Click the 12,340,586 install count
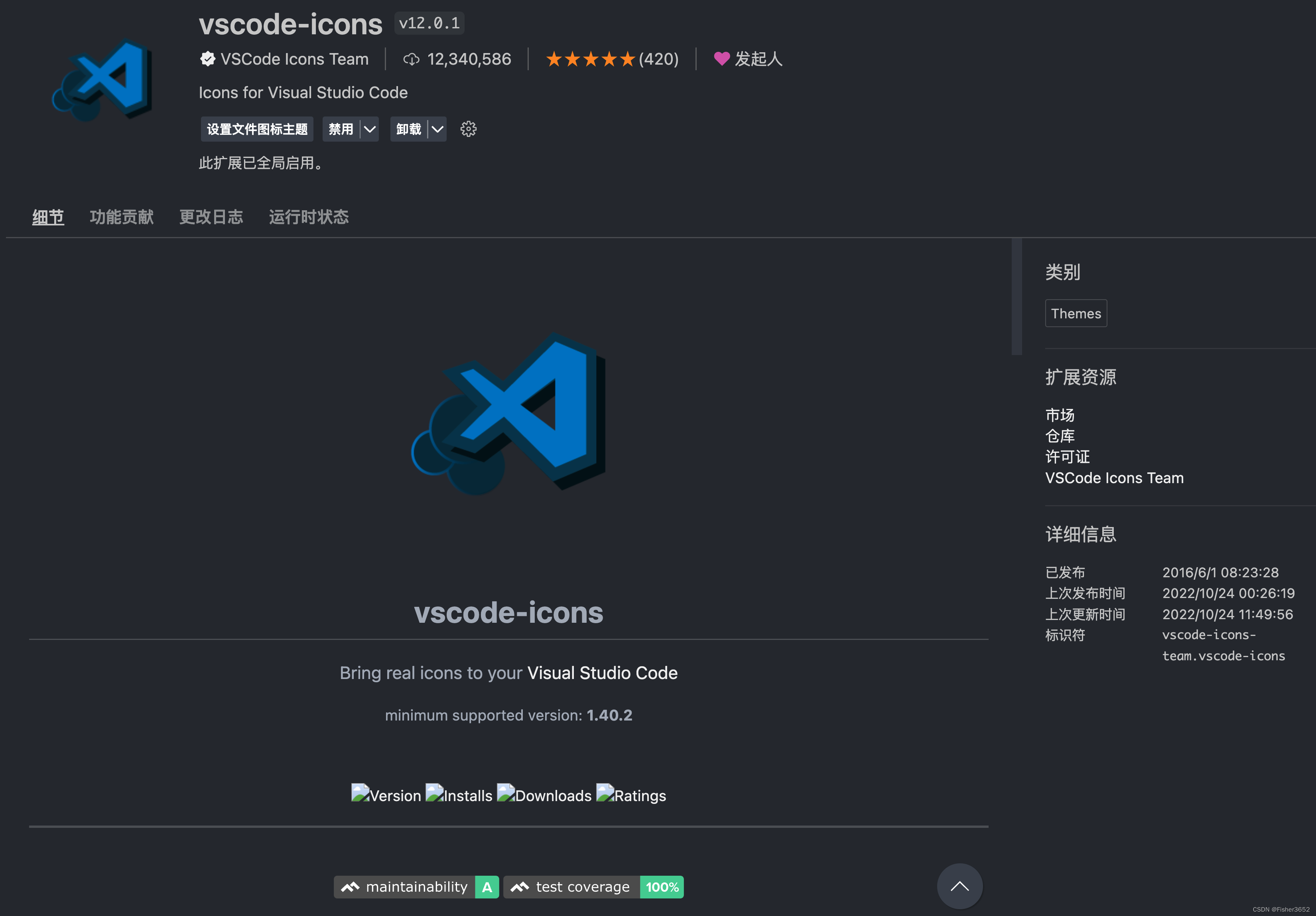This screenshot has height=916, width=1316. 469,59
